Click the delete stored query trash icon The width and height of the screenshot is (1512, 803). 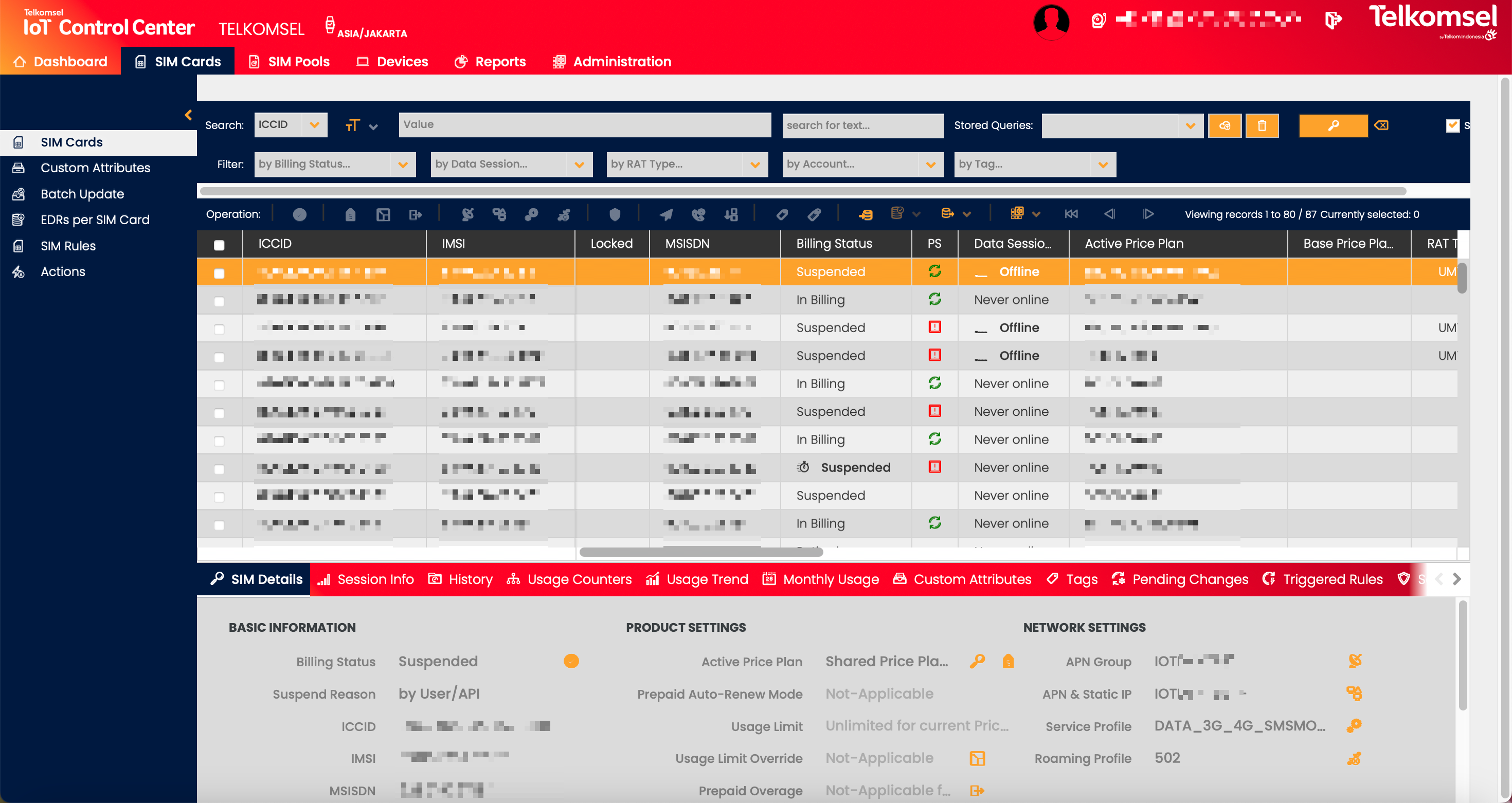(x=1262, y=125)
